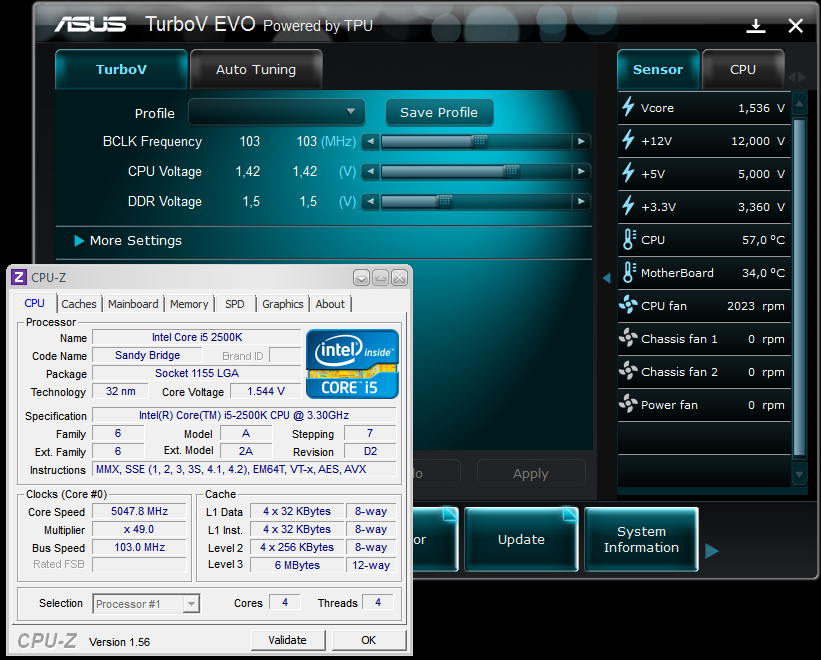This screenshot has height=660, width=821.
Task: Open the Profile dropdown
Action: [x=276, y=112]
